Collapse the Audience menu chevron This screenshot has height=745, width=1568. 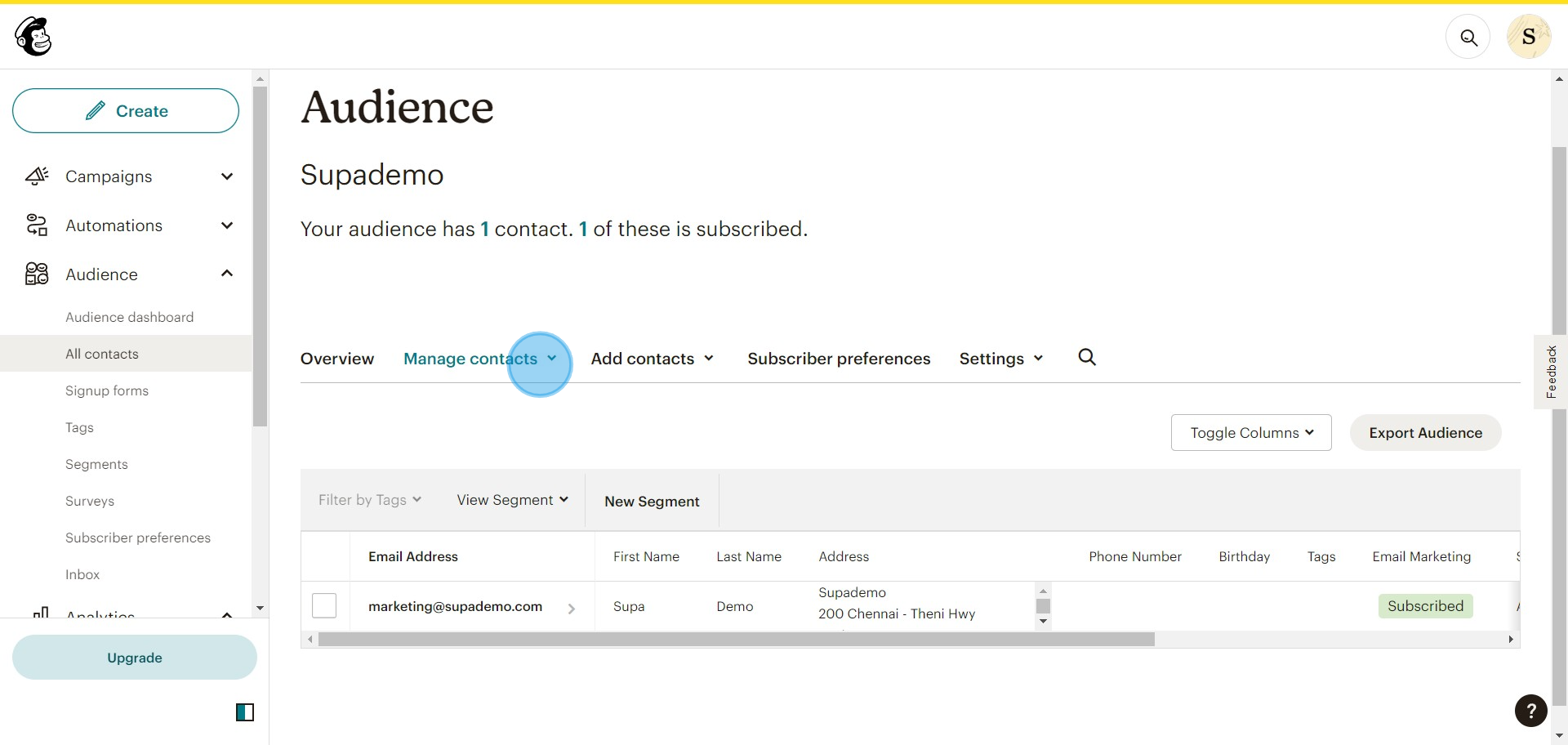227,274
